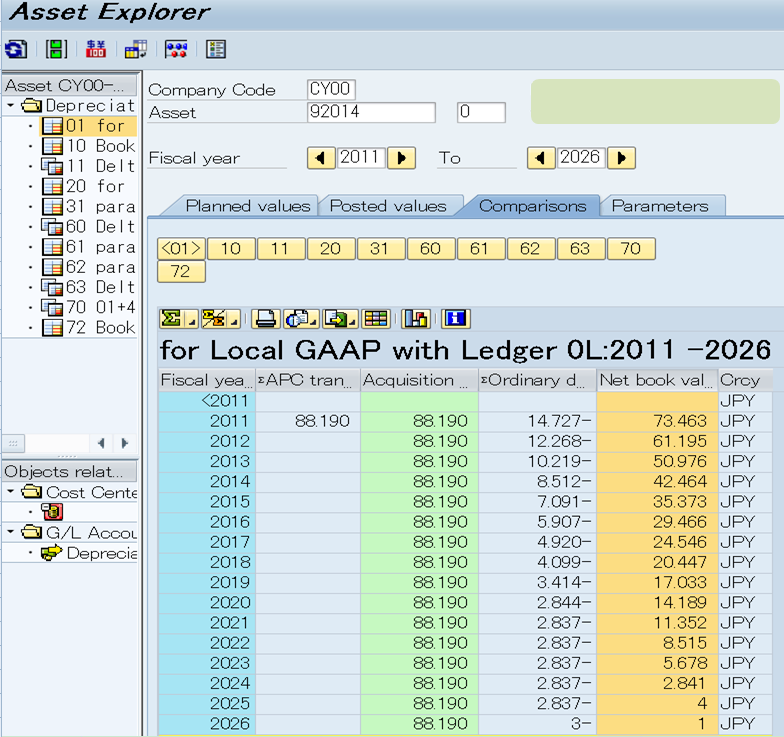Select the '10 Book' depreciation area in the tree
Screen dimensions: 784x737
pos(88,146)
